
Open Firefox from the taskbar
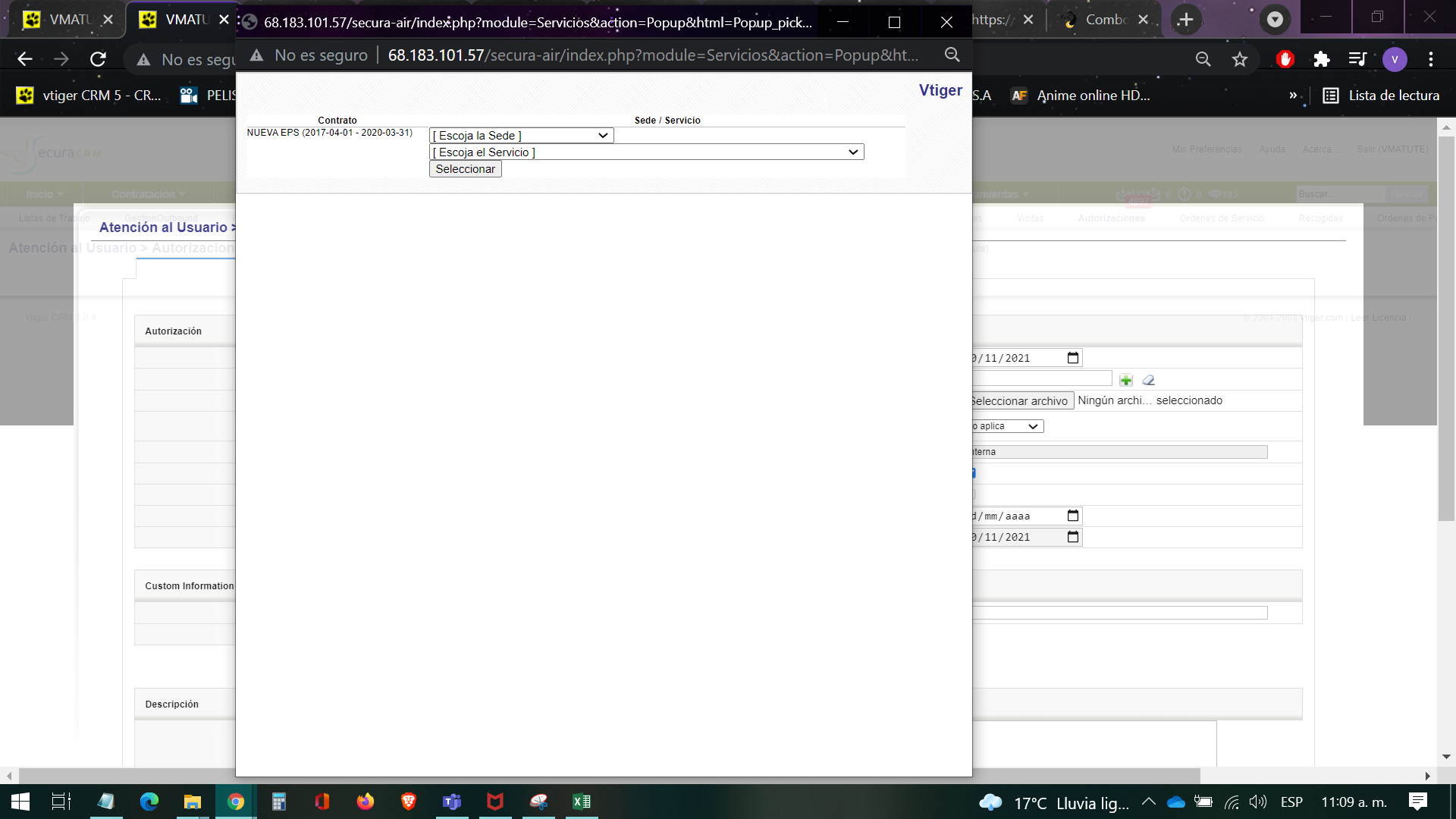[x=366, y=802]
